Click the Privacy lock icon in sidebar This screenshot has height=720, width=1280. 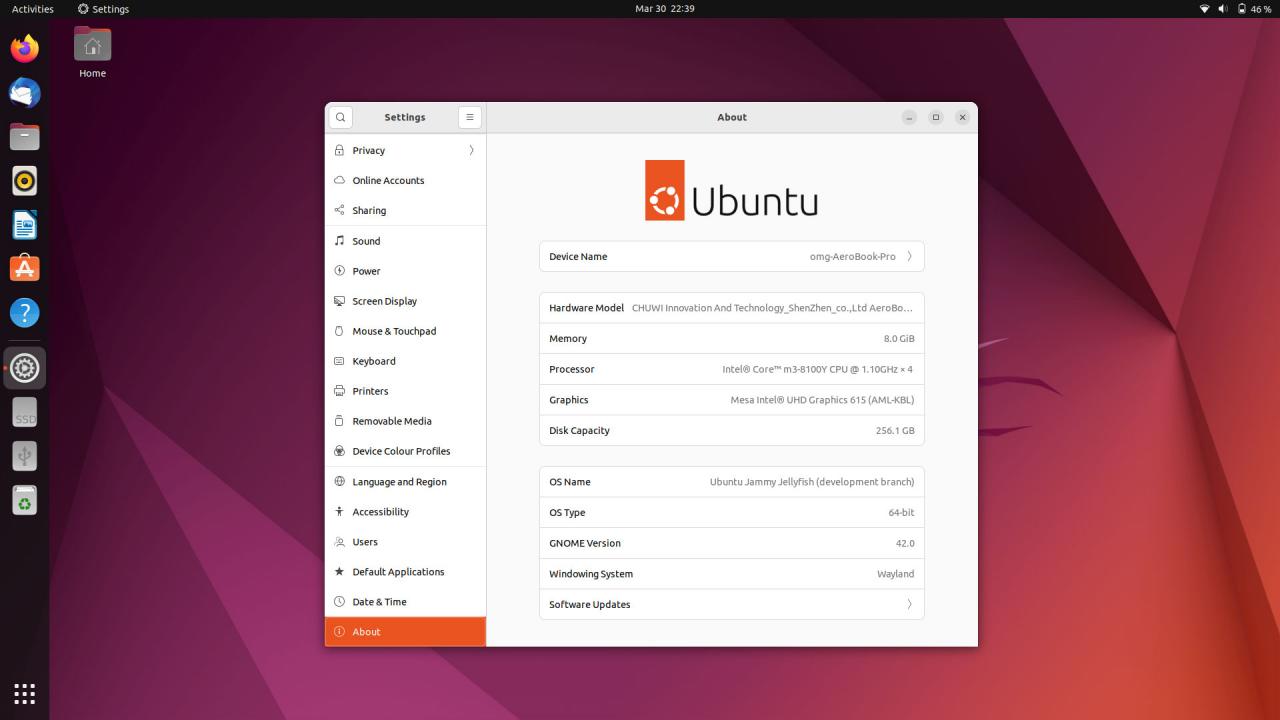click(339, 150)
